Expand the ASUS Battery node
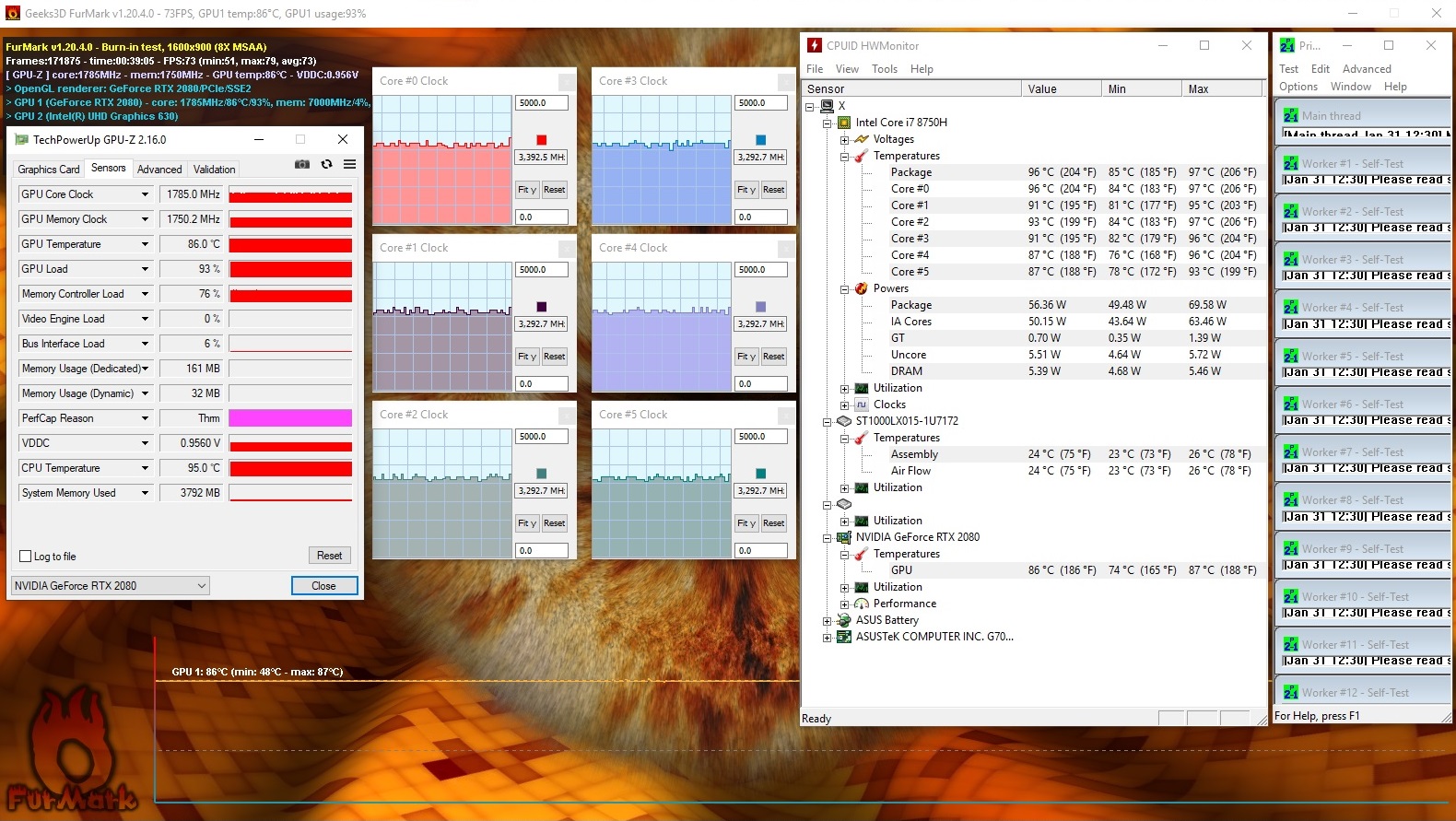Screen dimensions: 1456x821 tap(827, 621)
